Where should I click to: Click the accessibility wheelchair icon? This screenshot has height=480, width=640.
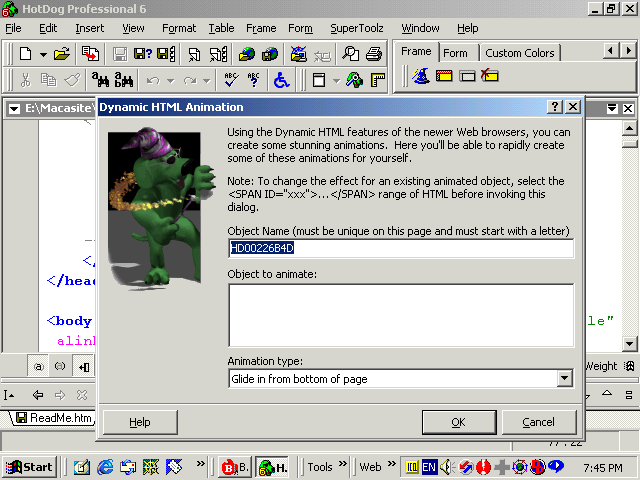[x=282, y=80]
